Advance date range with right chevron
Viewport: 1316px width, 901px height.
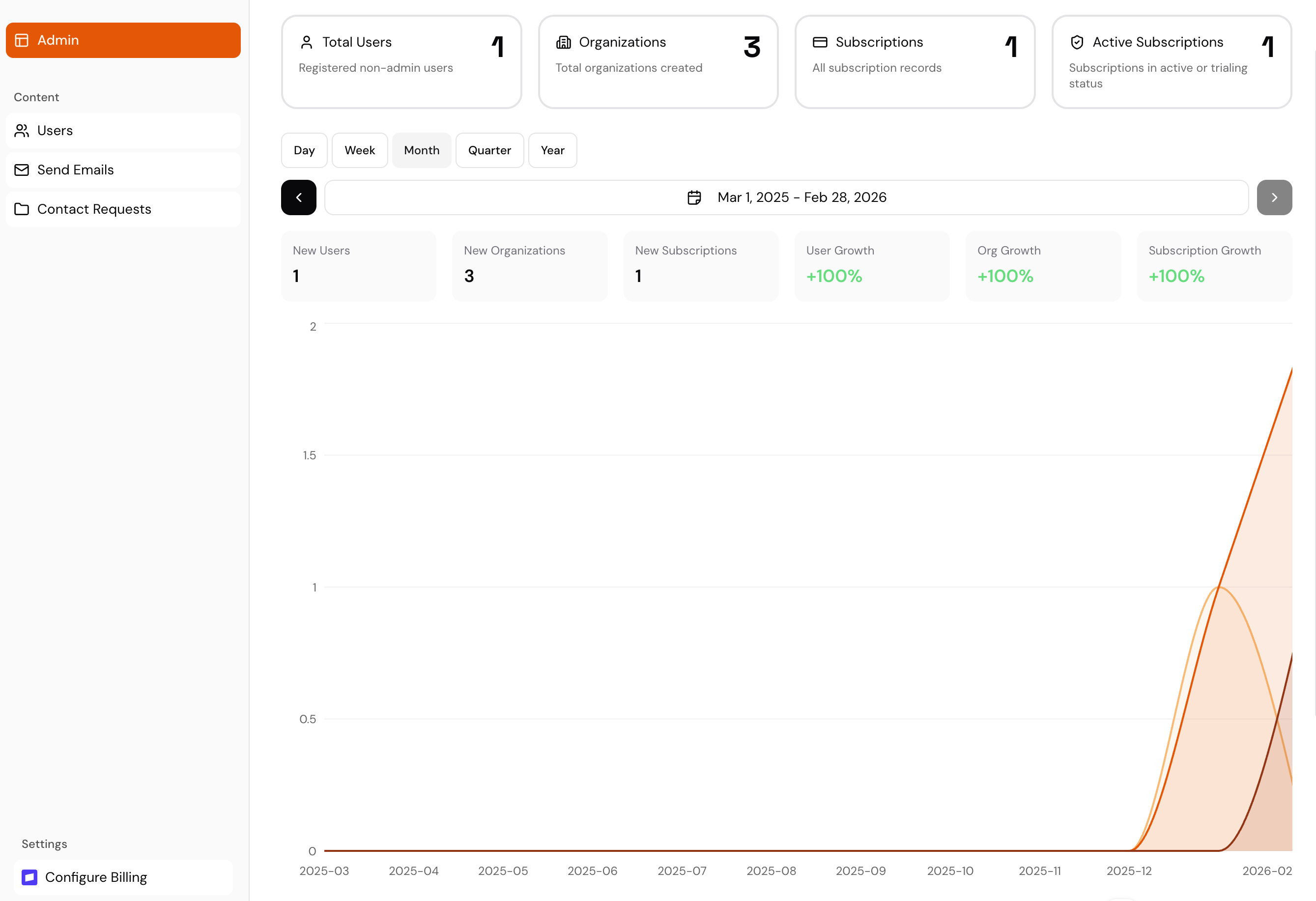1274,197
